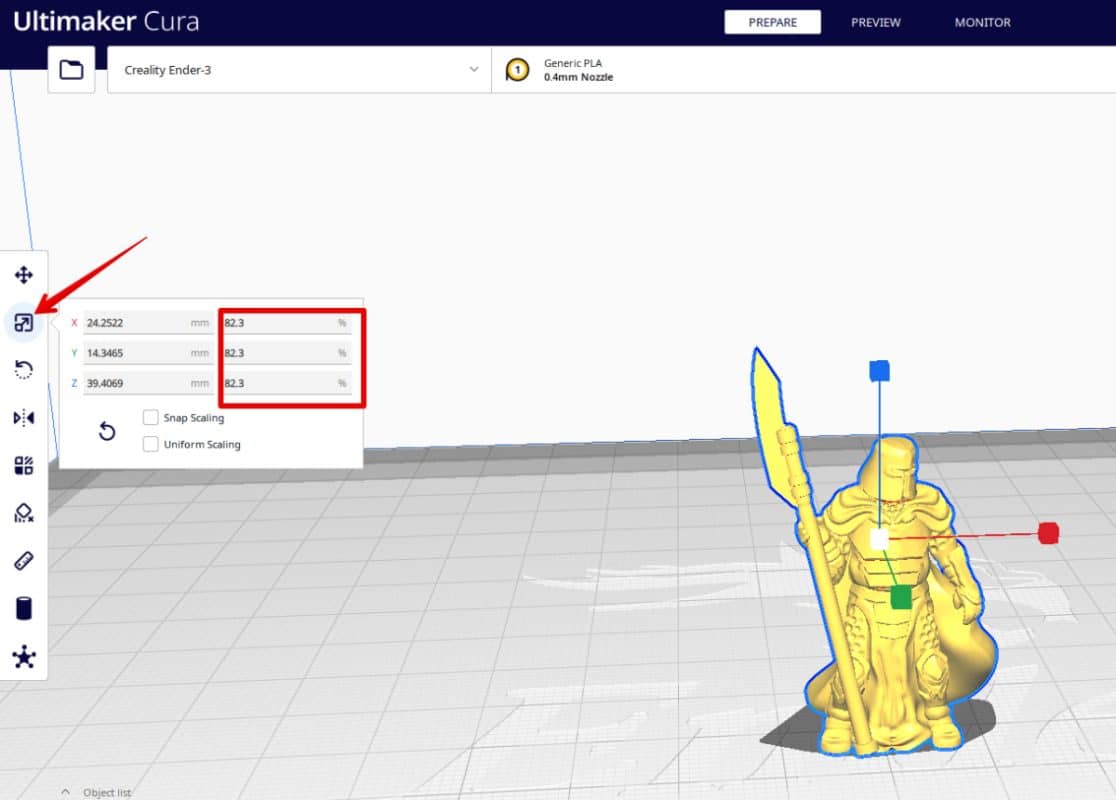Select the Rotate tool
Viewport: 1116px width, 800px height.
click(24, 370)
